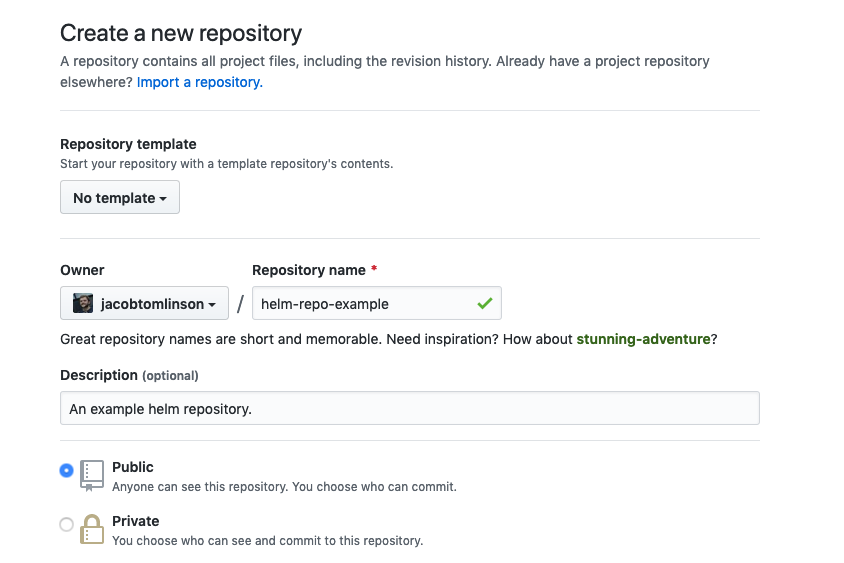
Task: Click the Owner label
Action: tap(82, 270)
